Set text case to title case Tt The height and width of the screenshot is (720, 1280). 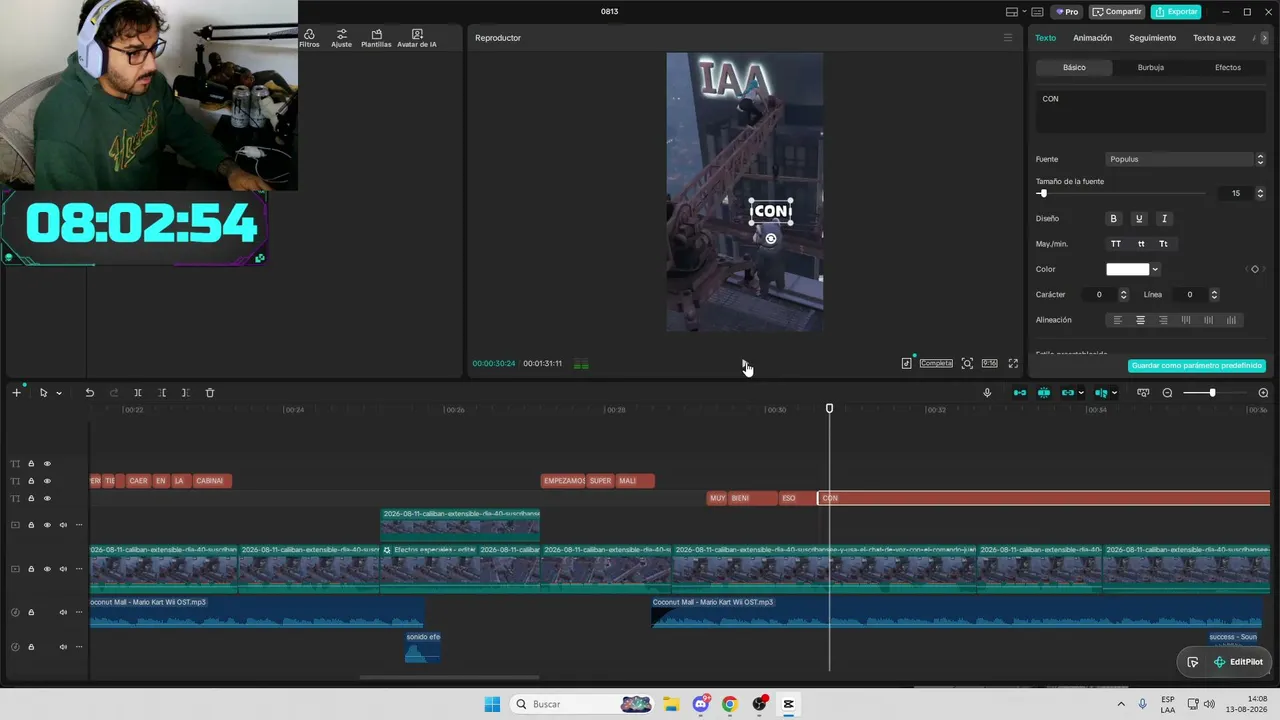pyautogui.click(x=1164, y=244)
